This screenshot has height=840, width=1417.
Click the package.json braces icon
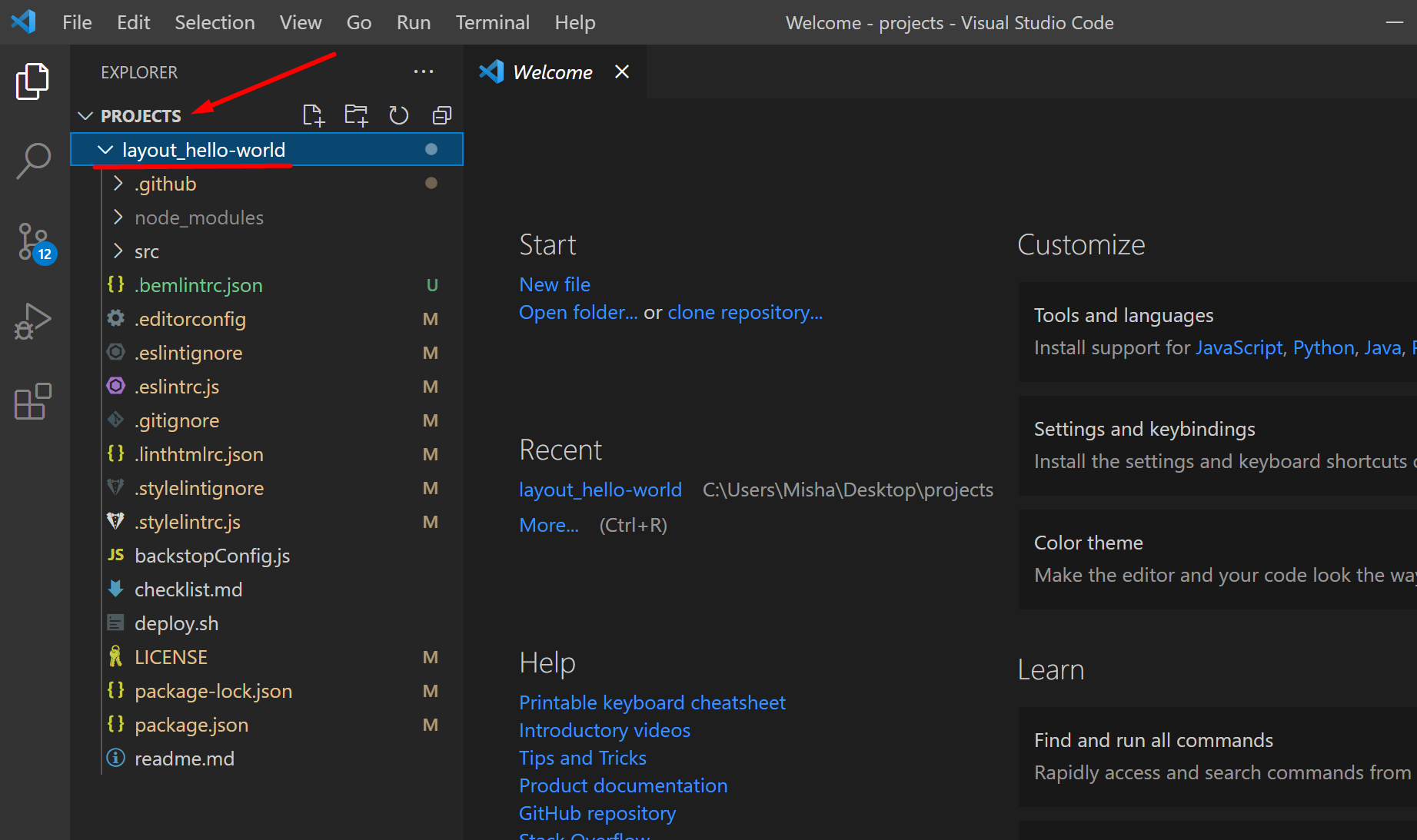(x=115, y=724)
